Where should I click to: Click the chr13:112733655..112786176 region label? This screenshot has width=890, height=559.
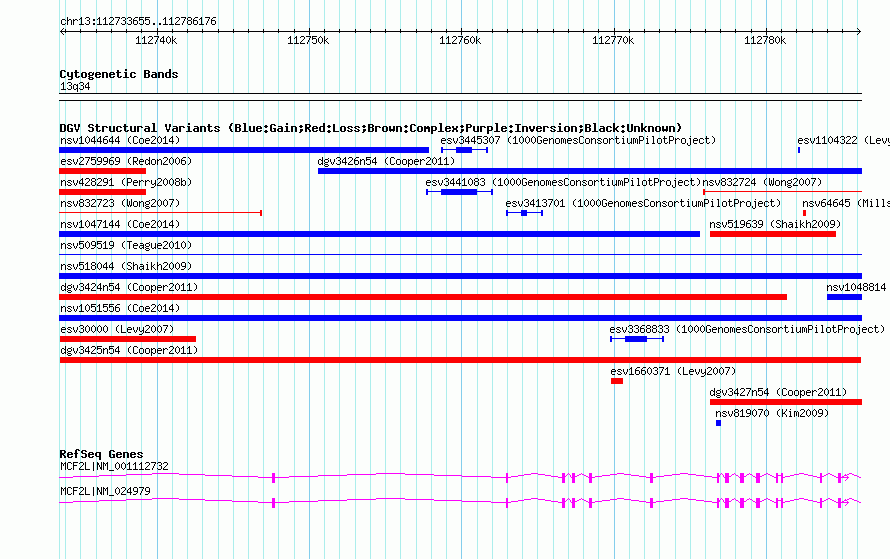coord(138,22)
